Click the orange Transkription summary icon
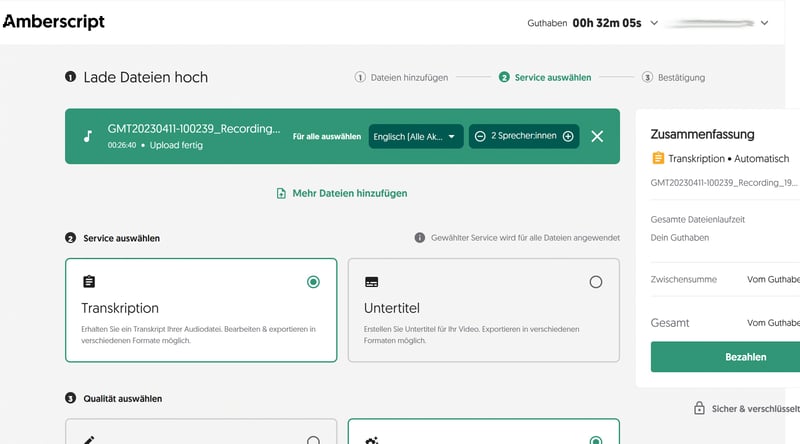Viewport: 800px width, 444px height. pos(658,158)
